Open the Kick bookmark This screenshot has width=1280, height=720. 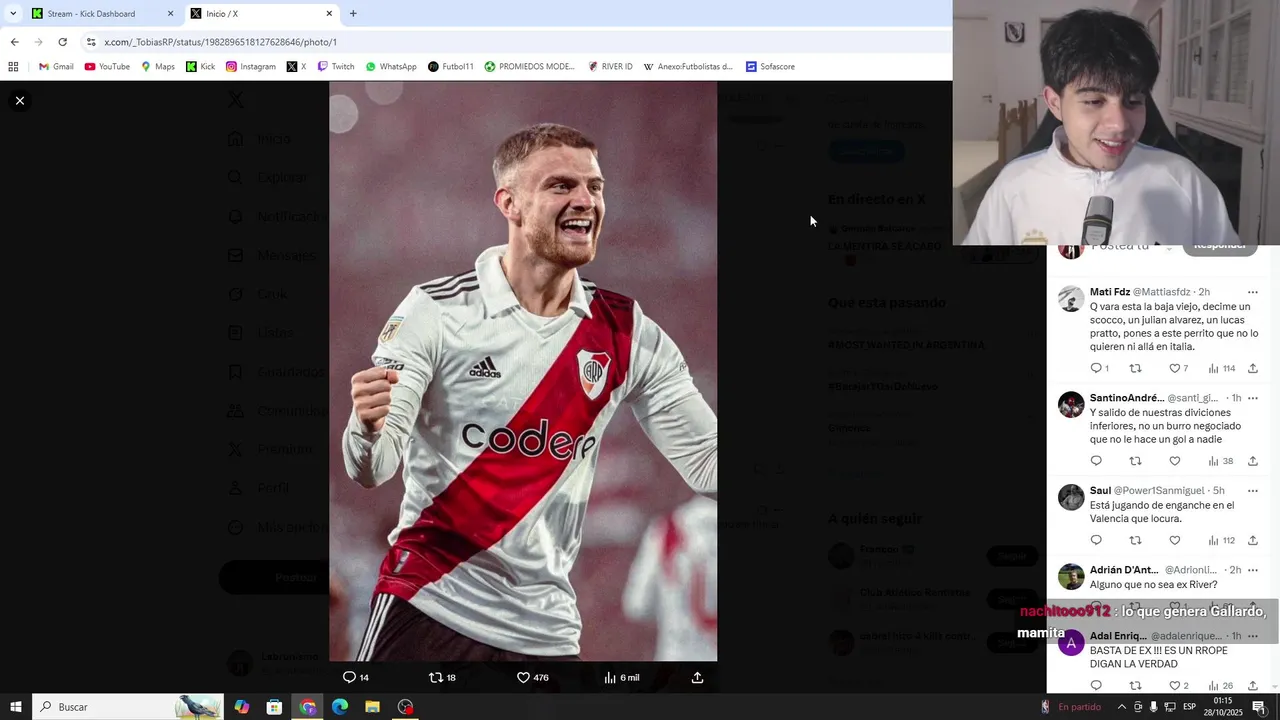(200, 67)
